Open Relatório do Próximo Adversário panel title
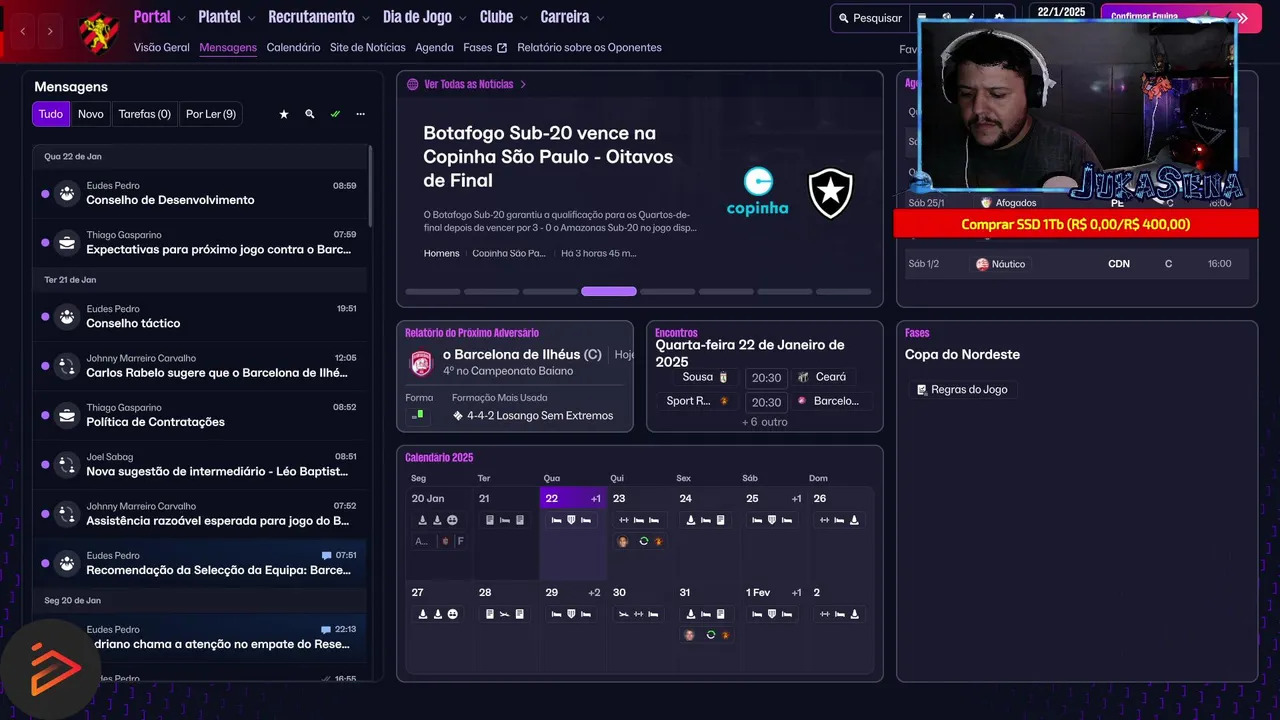The image size is (1280, 720). (472, 333)
